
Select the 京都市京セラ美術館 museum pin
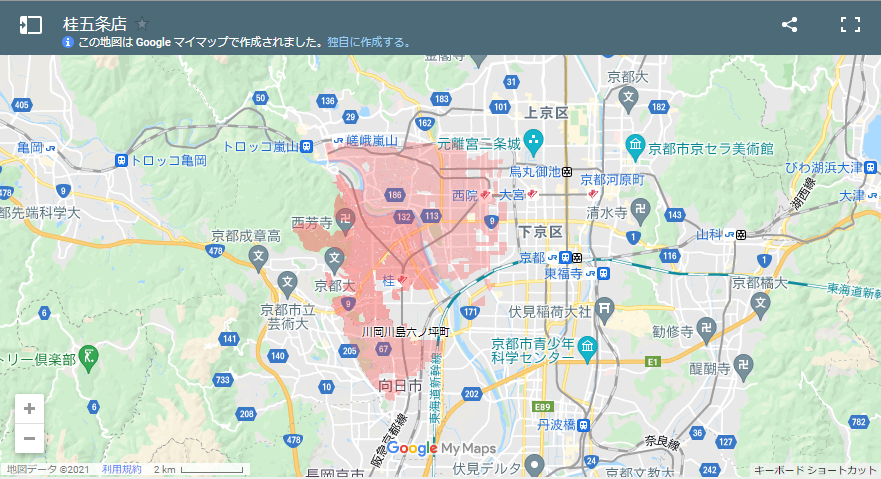click(x=635, y=147)
